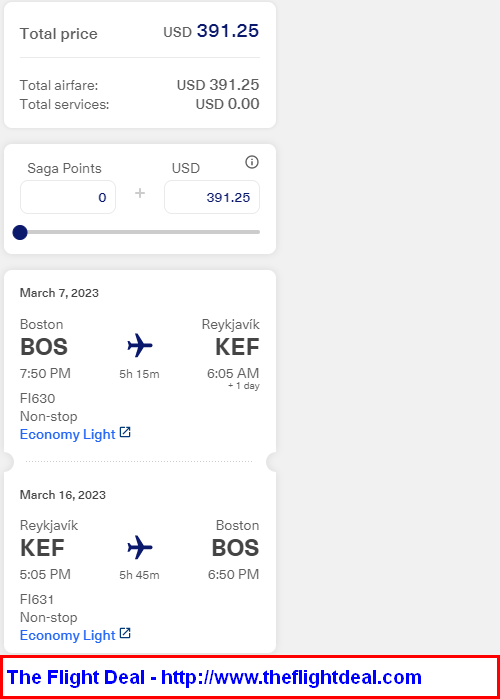Screen dimensions: 500x699
Task: Click flight number FI631
Action: tap(37, 599)
